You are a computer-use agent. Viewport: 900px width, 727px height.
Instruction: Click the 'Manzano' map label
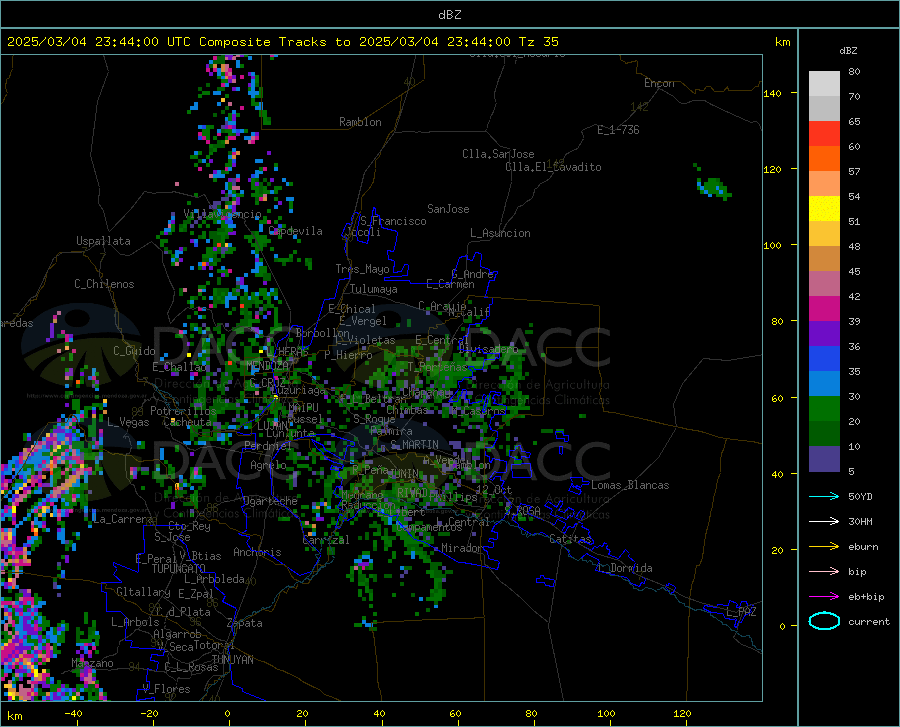pos(92,663)
